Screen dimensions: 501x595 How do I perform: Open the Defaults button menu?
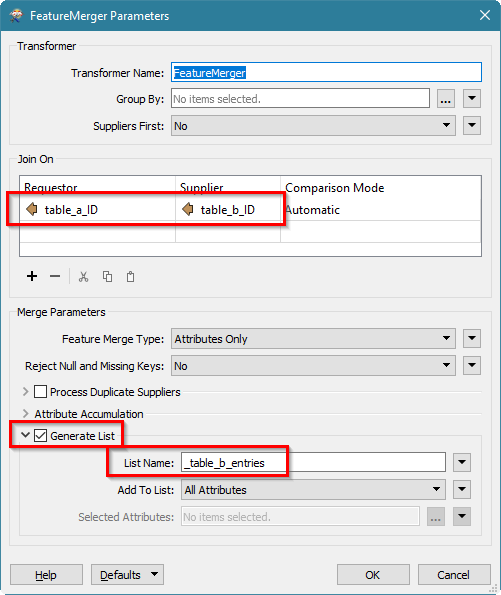[x=127, y=575]
